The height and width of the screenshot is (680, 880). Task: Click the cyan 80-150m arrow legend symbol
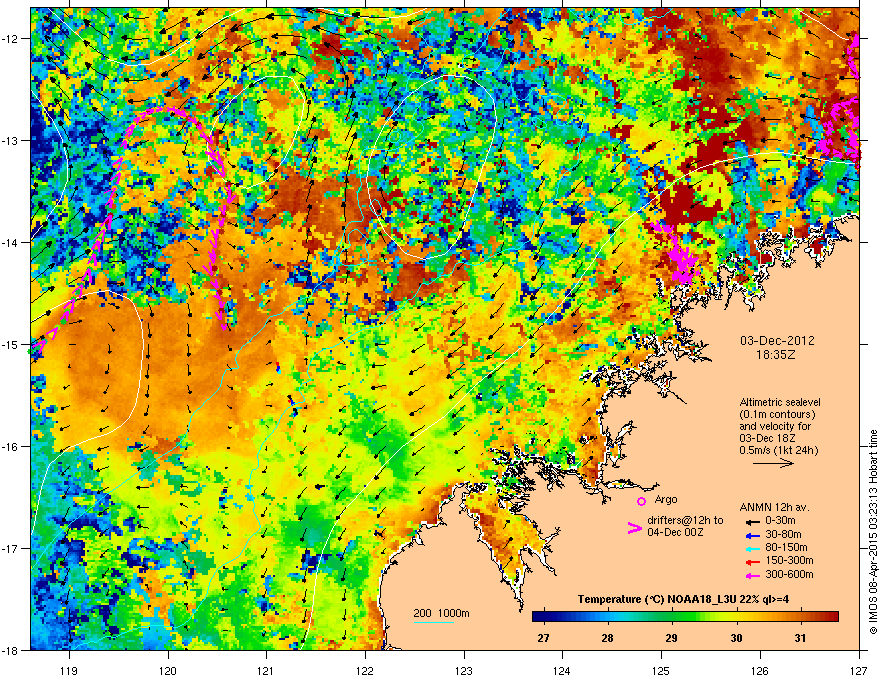753,548
